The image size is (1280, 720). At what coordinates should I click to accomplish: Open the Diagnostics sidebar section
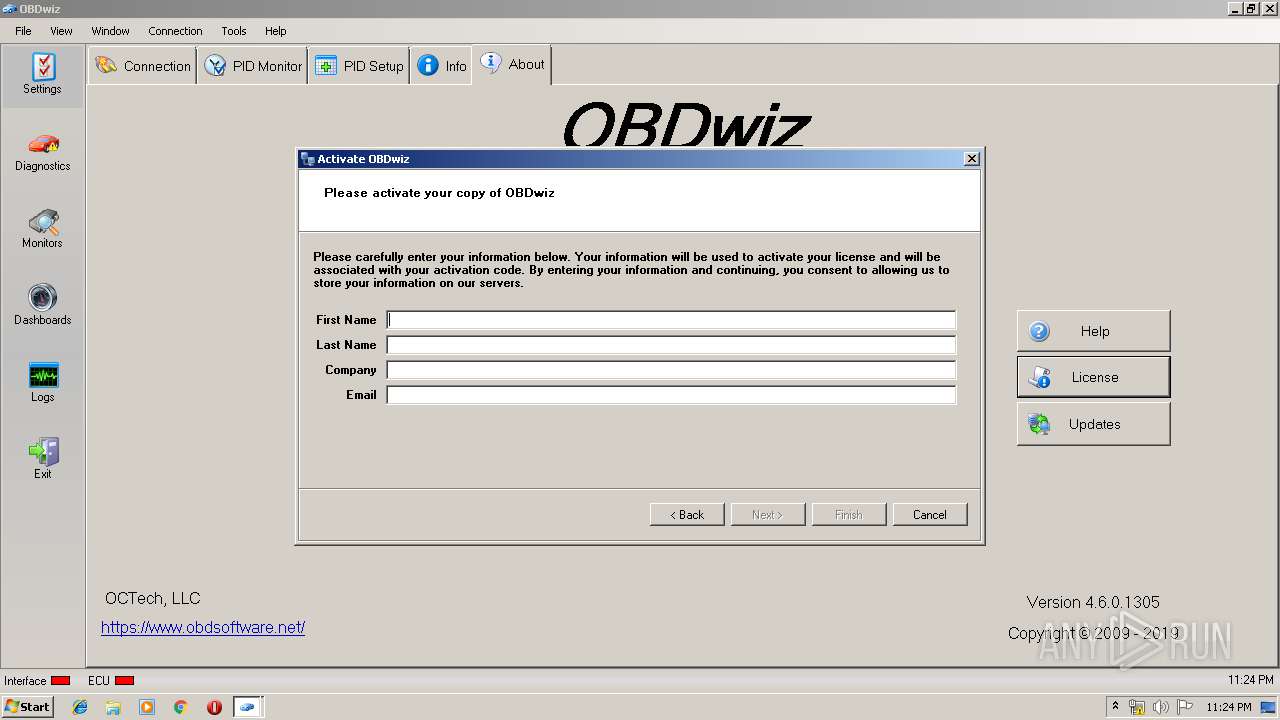[x=42, y=153]
